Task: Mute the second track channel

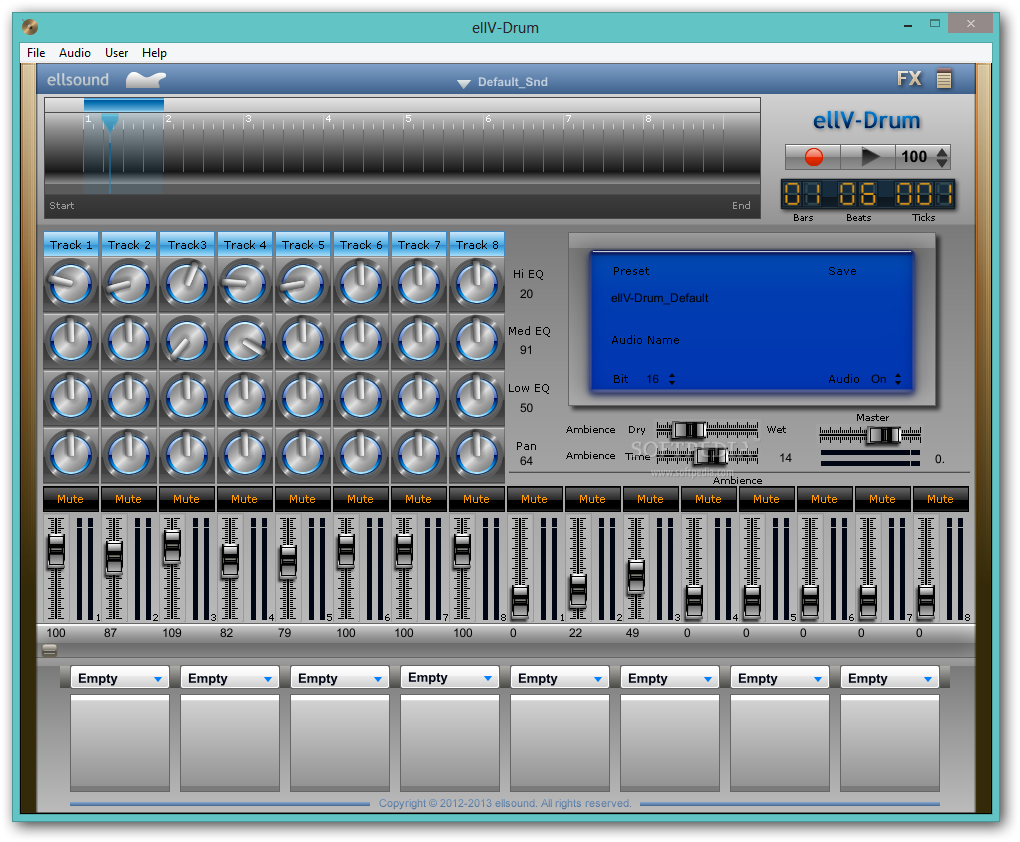Action: pyautogui.click(x=129, y=499)
